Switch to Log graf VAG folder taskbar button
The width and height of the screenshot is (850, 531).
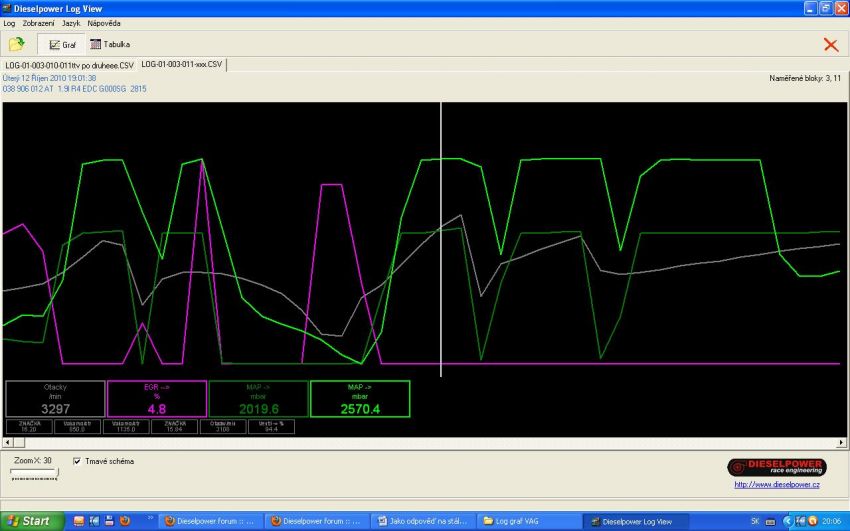[x=529, y=521]
